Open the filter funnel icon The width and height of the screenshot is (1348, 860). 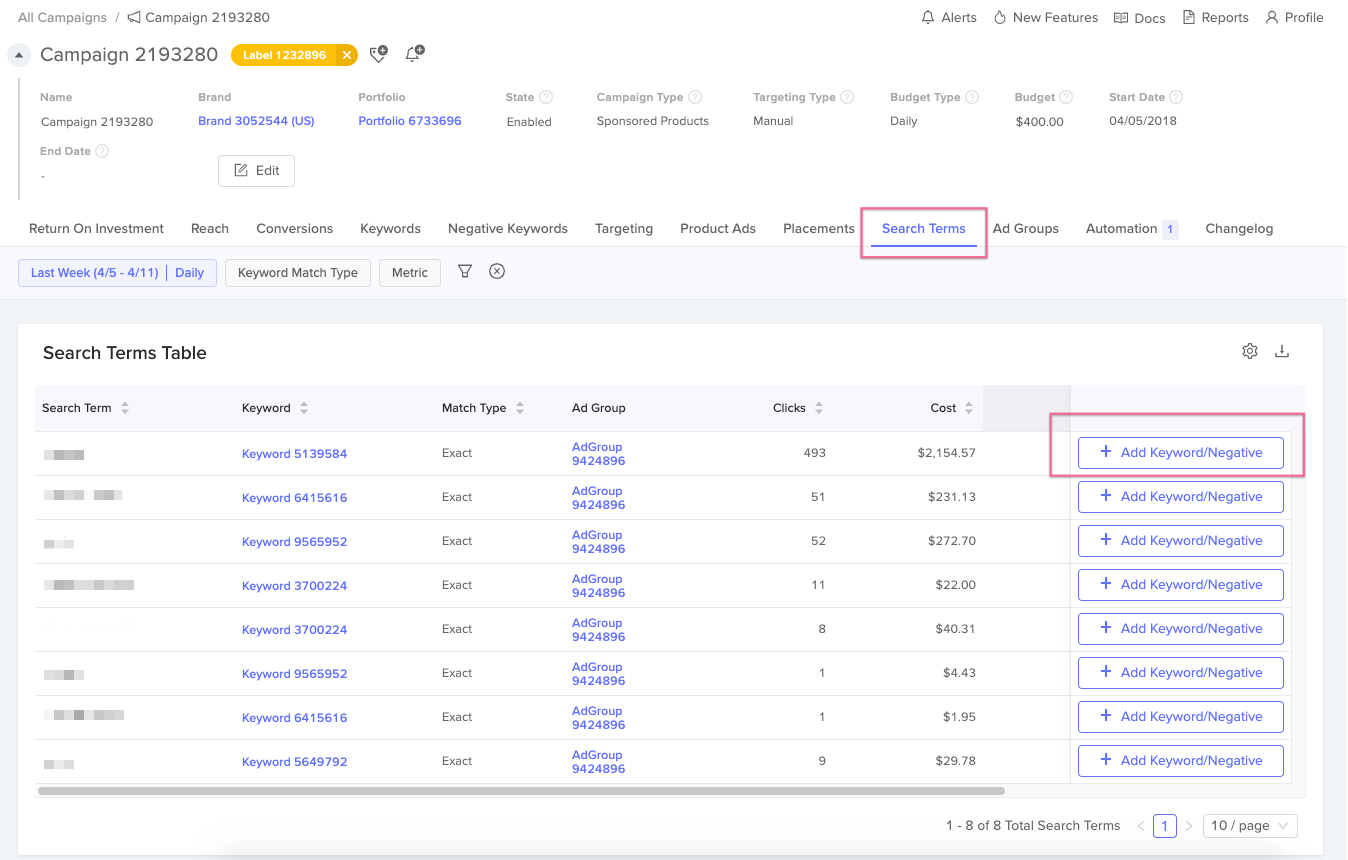(464, 271)
